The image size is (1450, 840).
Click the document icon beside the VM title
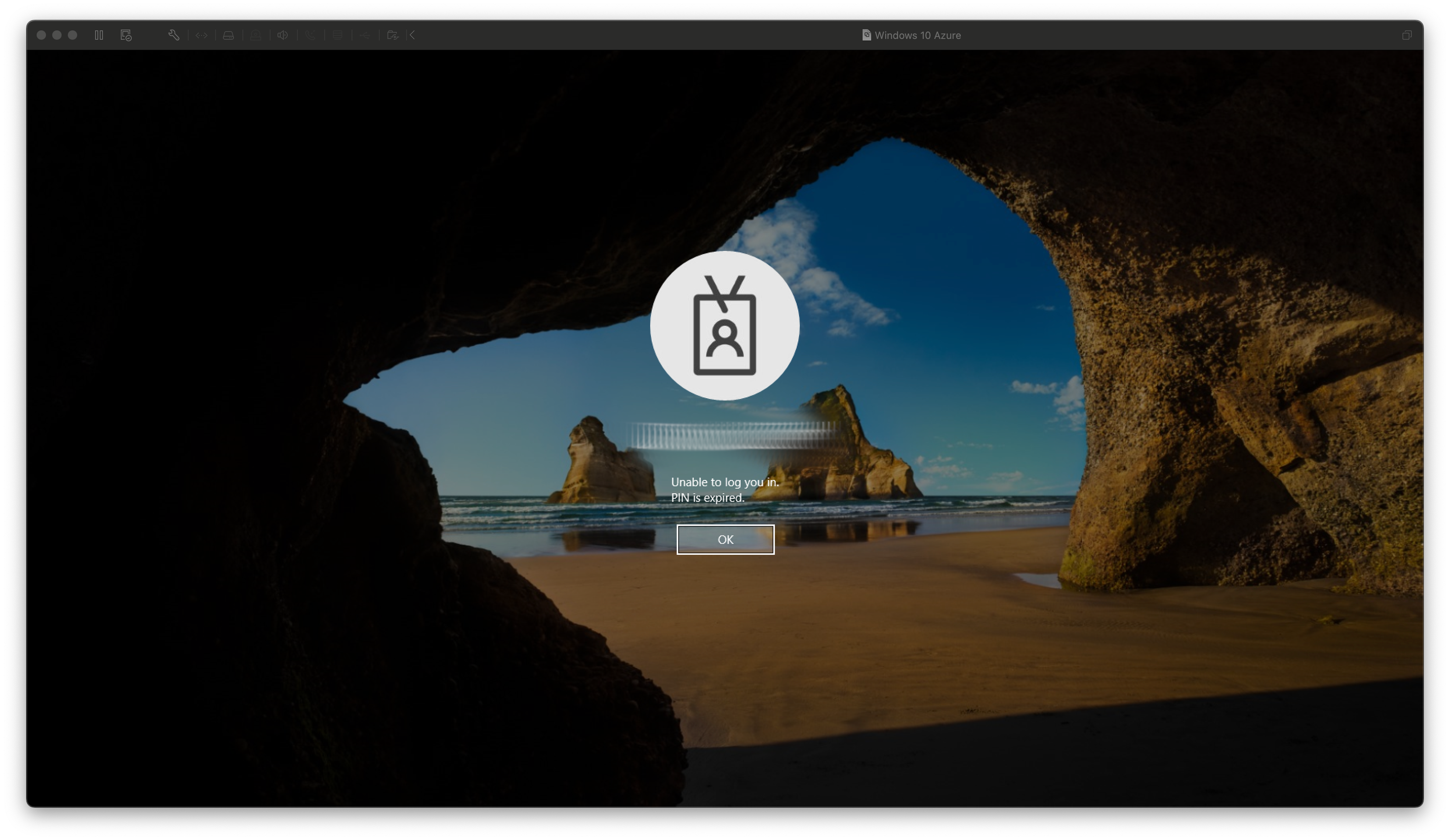866,35
